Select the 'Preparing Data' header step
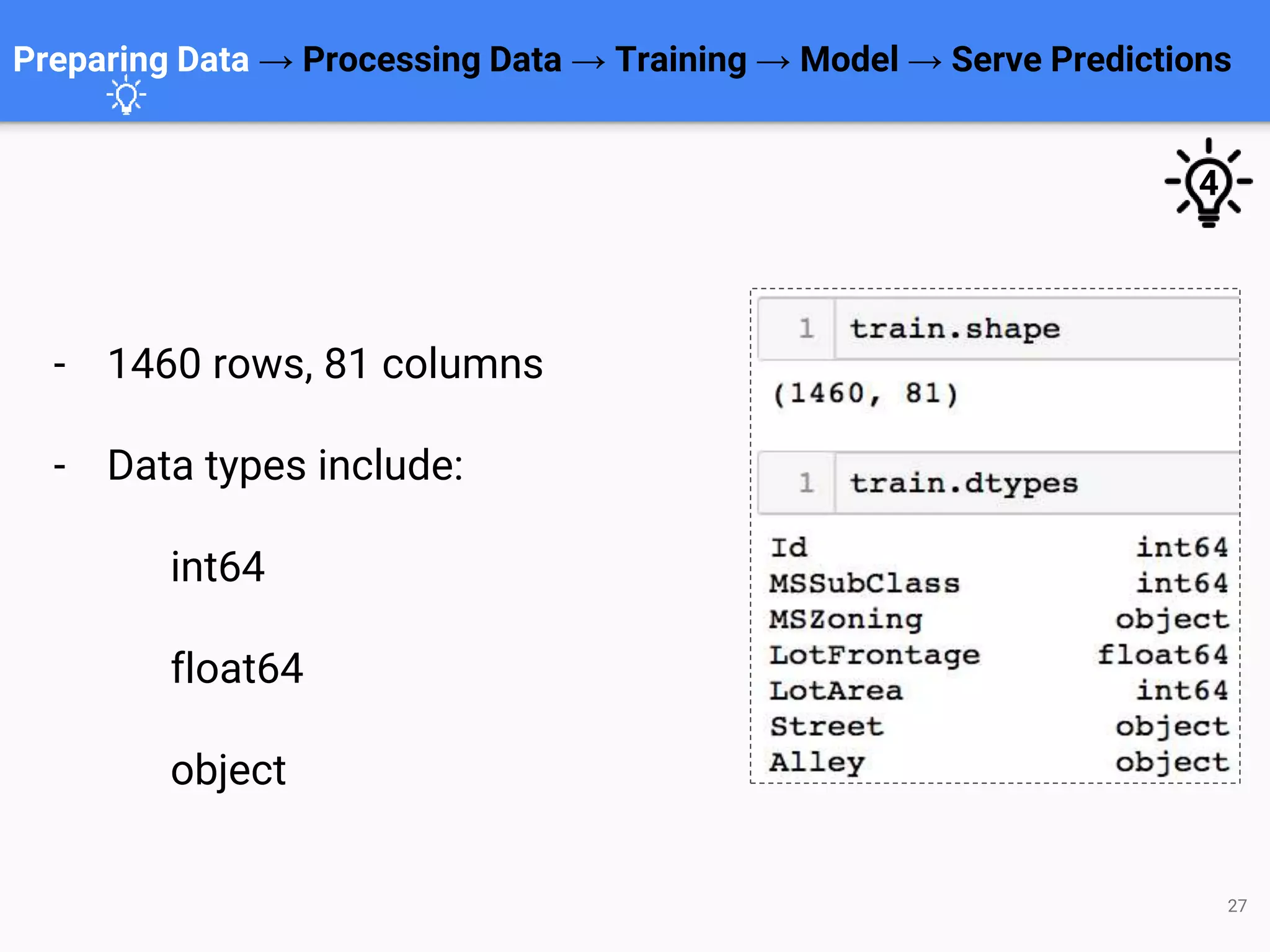 (x=131, y=60)
